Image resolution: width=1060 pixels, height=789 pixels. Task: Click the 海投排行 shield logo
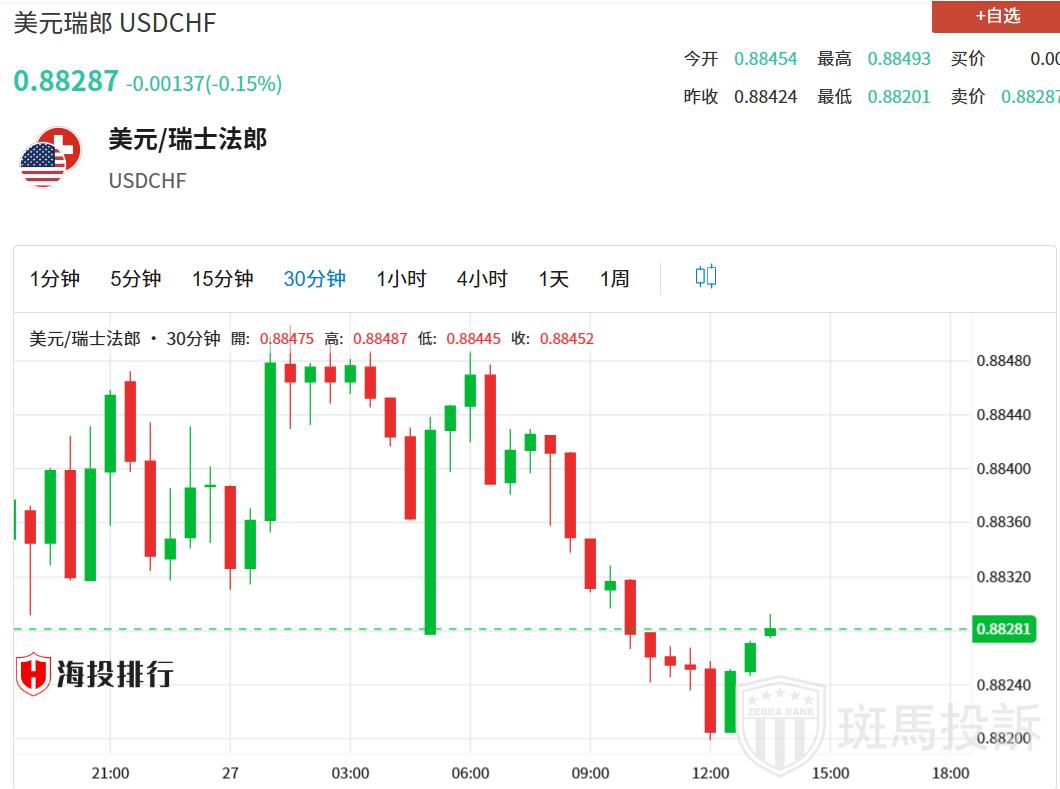coord(33,674)
